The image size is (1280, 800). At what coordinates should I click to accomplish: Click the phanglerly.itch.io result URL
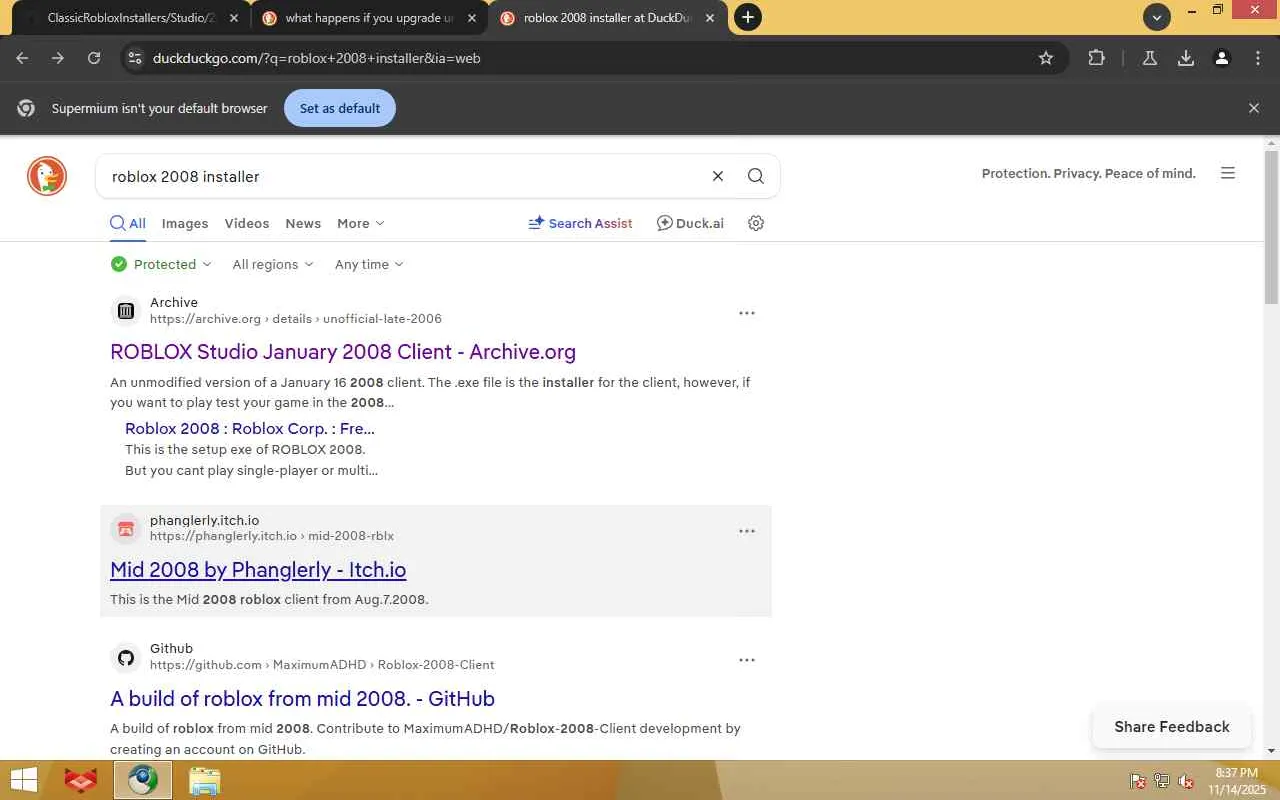[272, 536]
